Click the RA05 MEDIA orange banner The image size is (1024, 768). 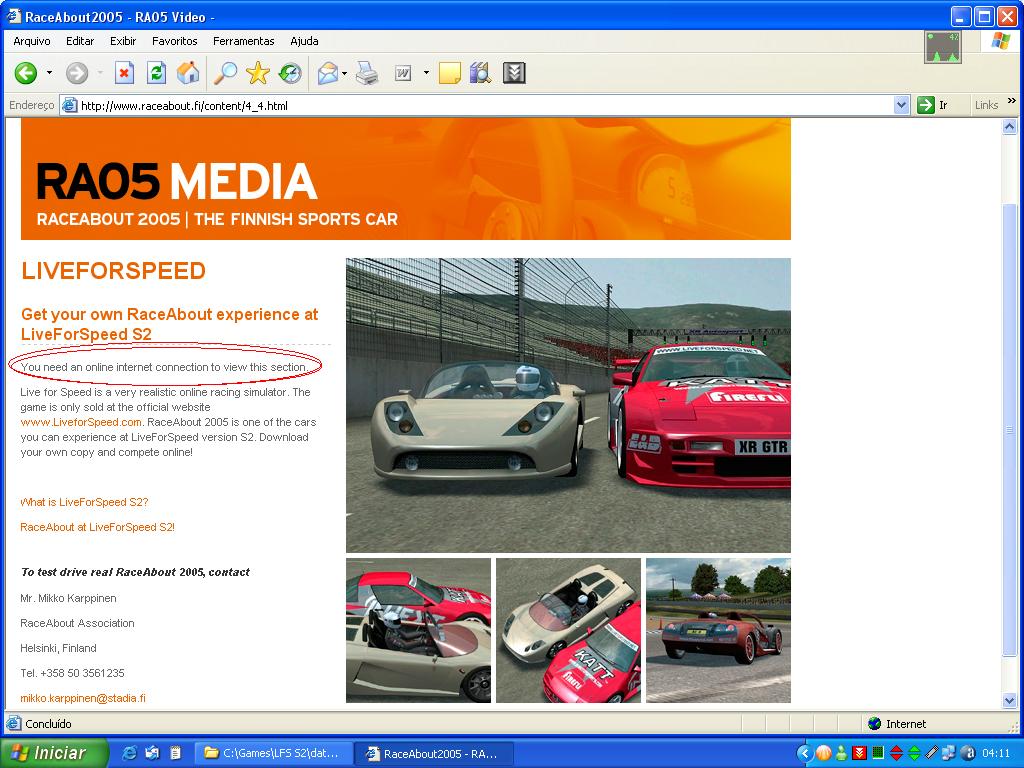pyautogui.click(x=406, y=179)
